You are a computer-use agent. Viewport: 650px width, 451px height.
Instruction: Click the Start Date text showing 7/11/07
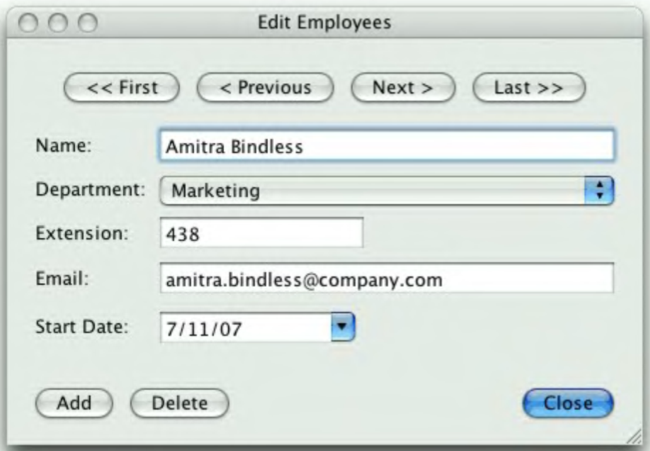tap(244, 326)
